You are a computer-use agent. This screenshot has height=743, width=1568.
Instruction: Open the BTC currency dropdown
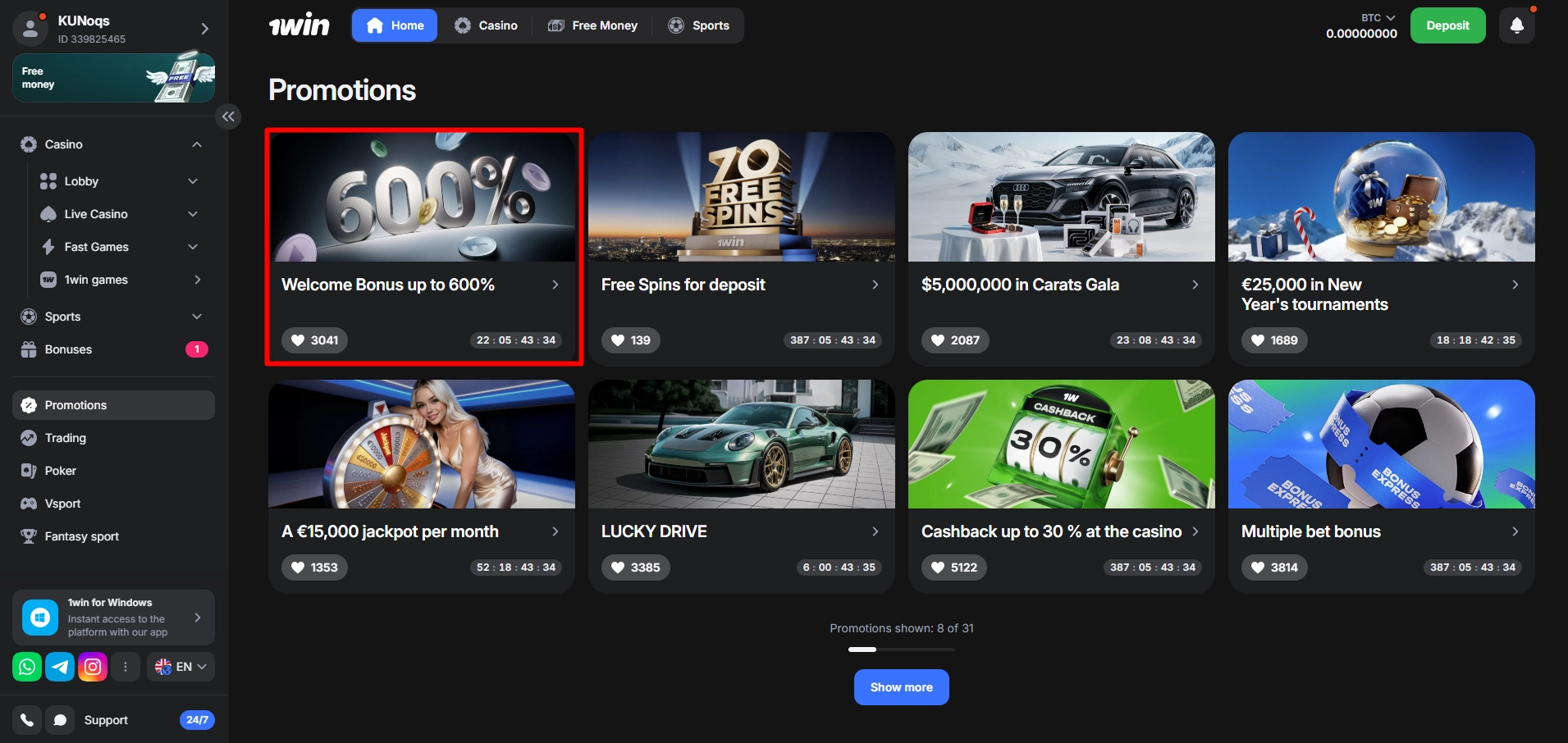1378,18
